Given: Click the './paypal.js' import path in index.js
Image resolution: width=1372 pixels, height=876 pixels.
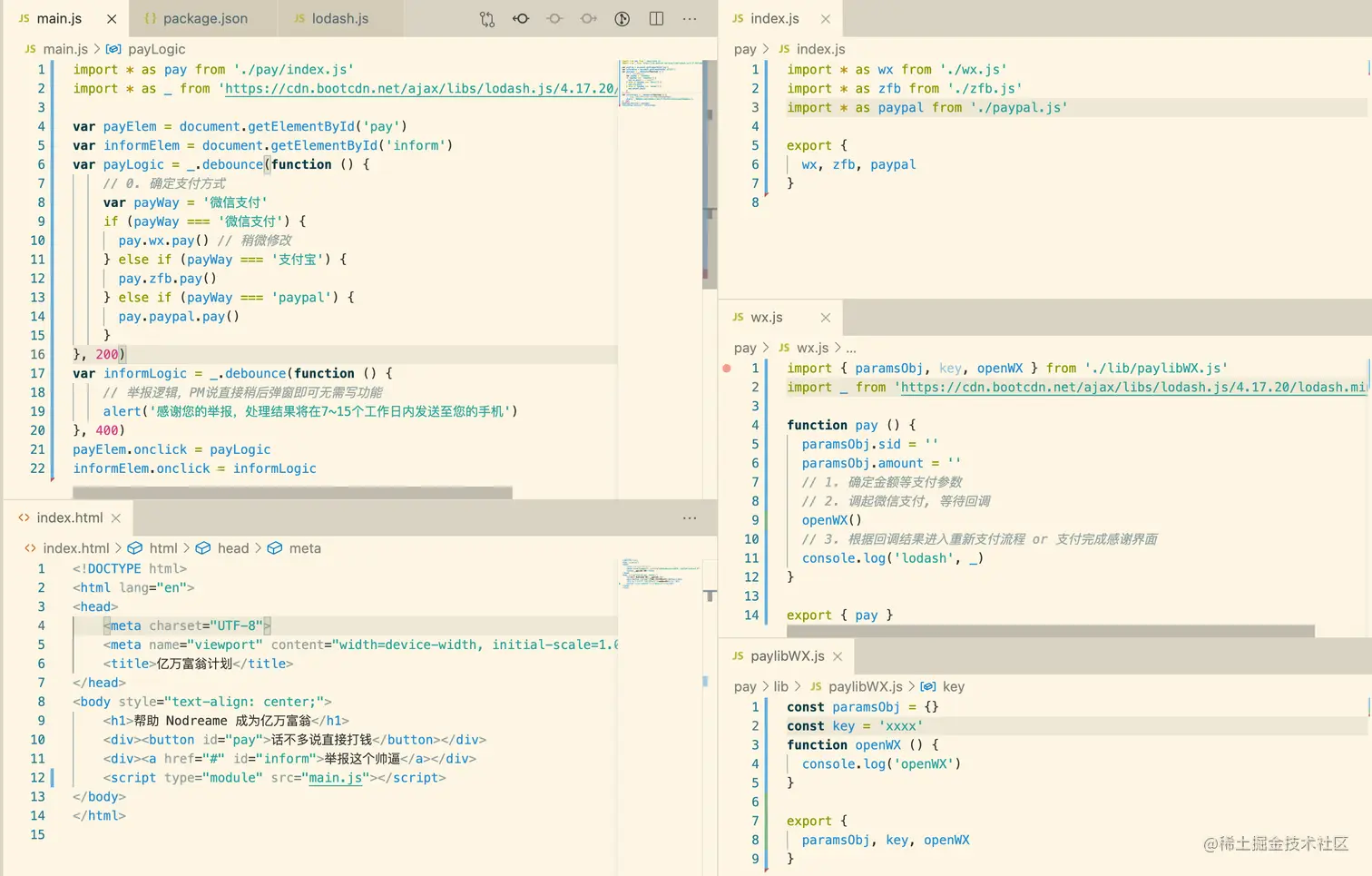Looking at the screenshot, I should coord(1019,107).
